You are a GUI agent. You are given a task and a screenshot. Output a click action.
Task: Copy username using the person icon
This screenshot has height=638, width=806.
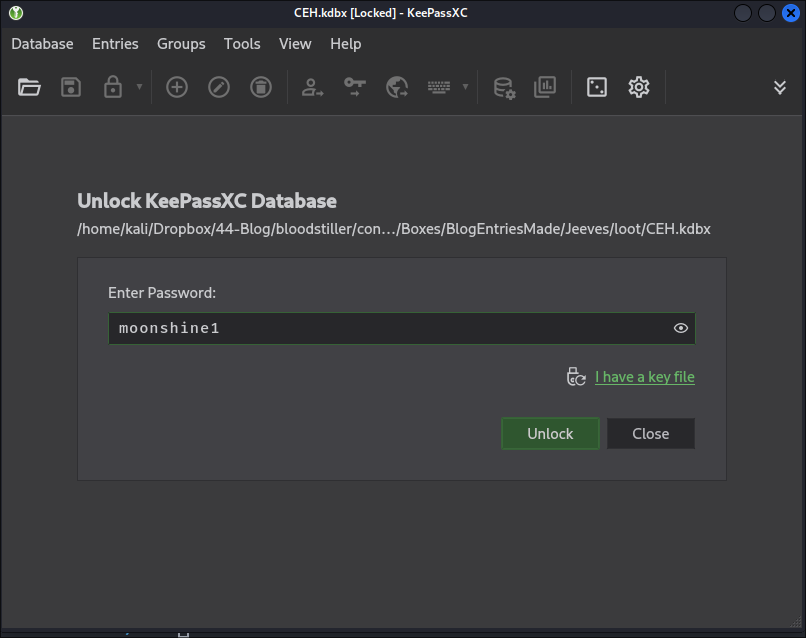pos(312,87)
